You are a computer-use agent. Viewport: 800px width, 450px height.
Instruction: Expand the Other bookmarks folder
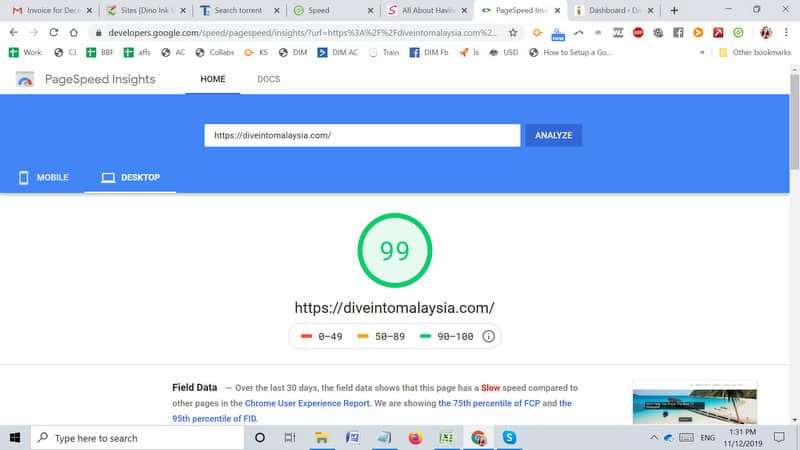pos(754,52)
